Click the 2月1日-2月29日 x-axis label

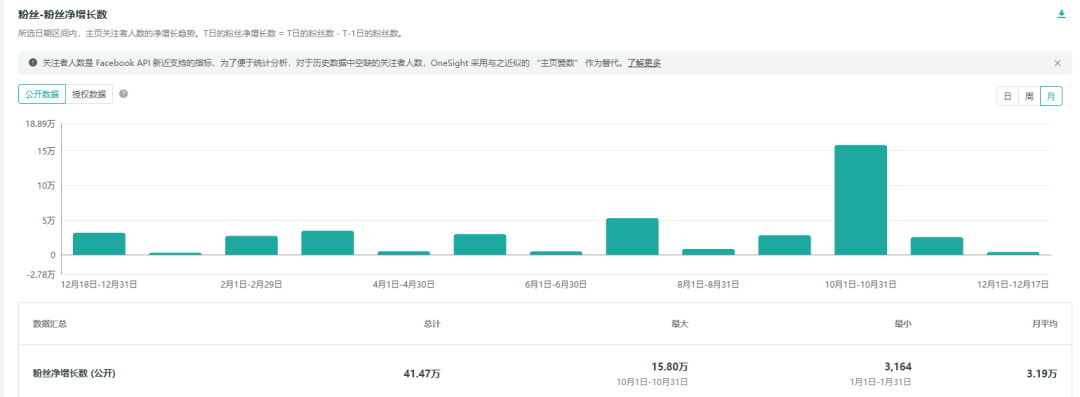tap(251, 284)
